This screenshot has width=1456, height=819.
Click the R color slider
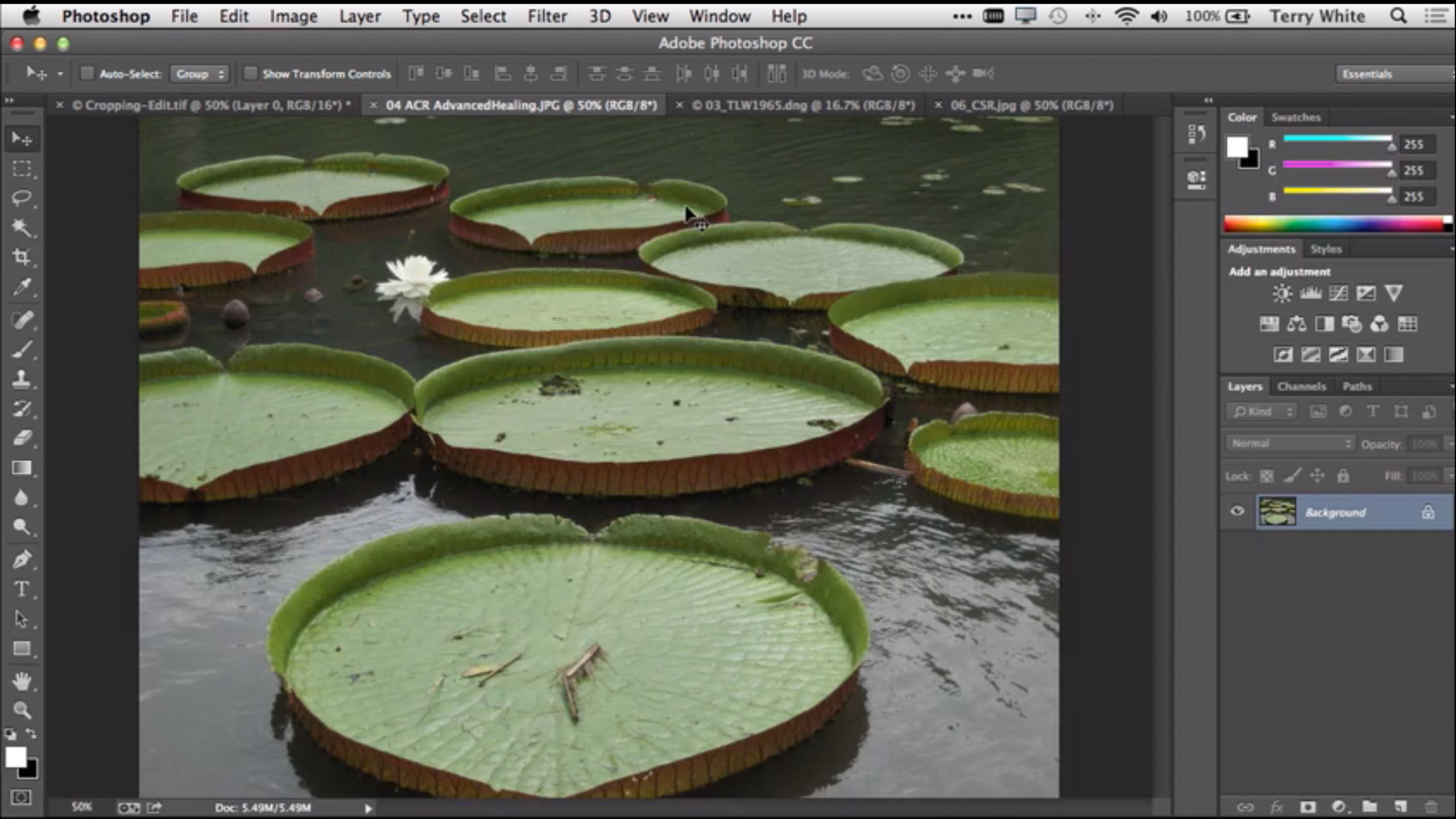click(1337, 139)
